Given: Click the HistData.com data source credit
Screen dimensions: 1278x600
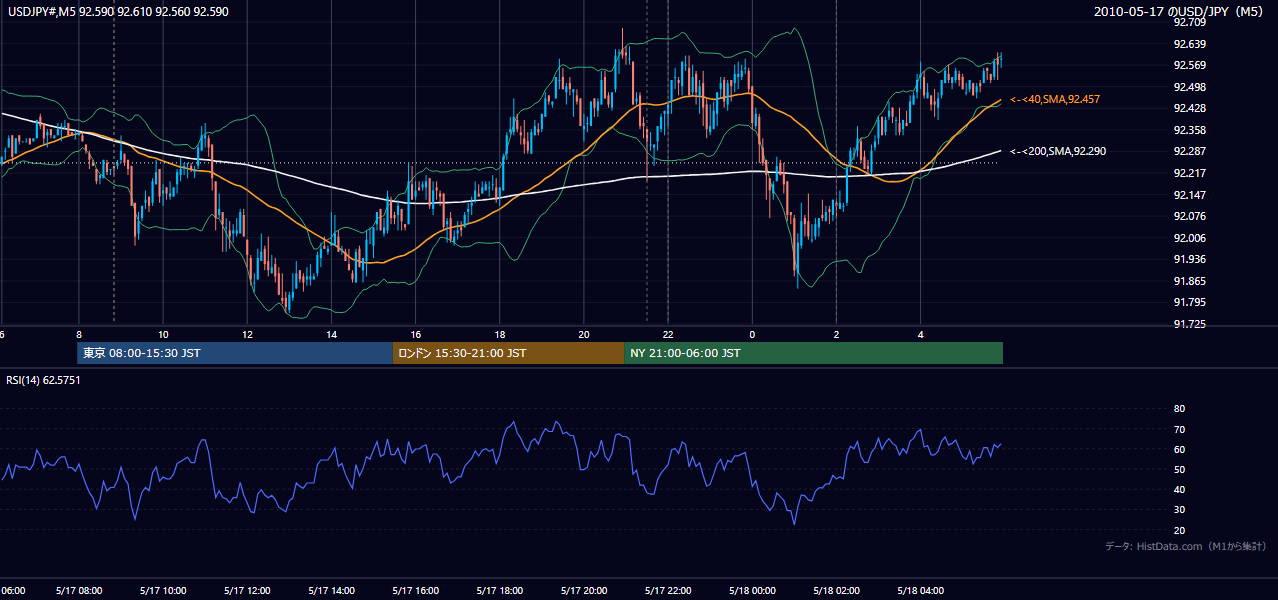Looking at the screenshot, I should (x=1186, y=546).
